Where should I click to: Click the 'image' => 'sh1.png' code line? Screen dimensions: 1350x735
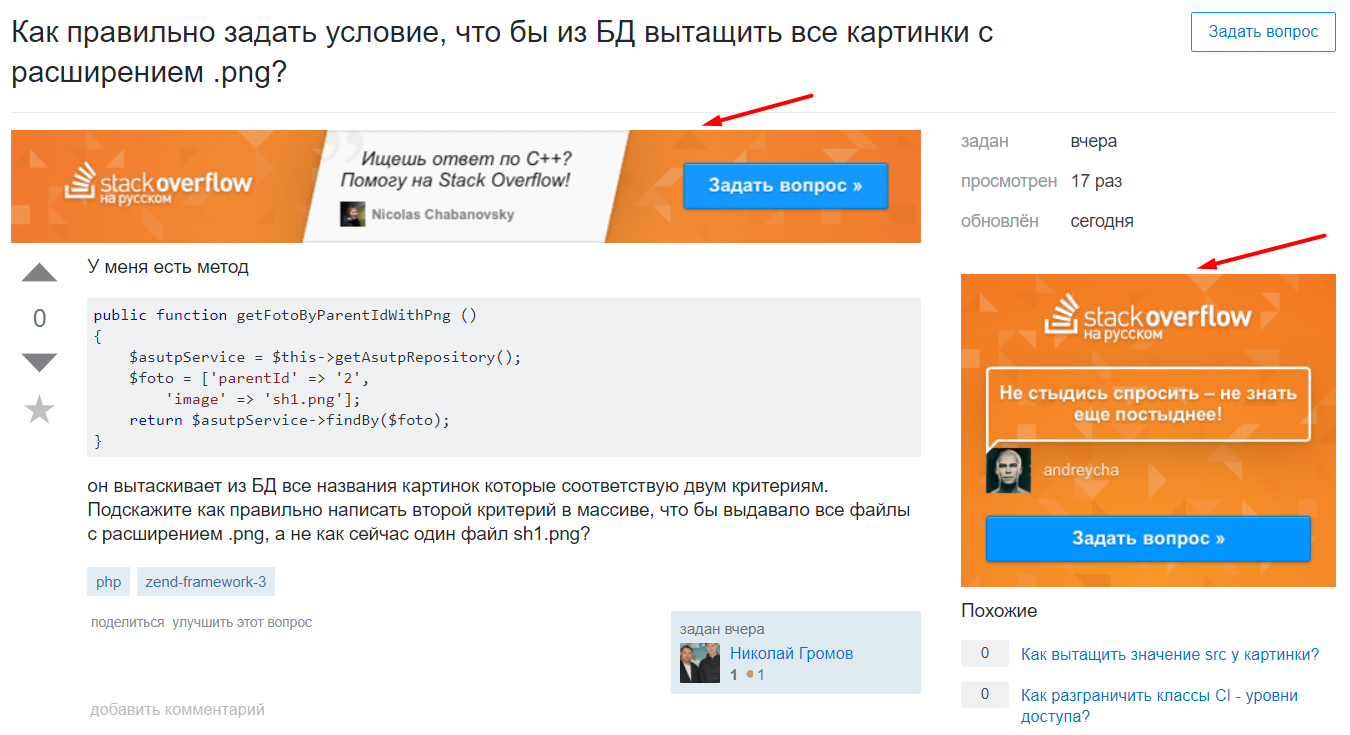pos(264,399)
